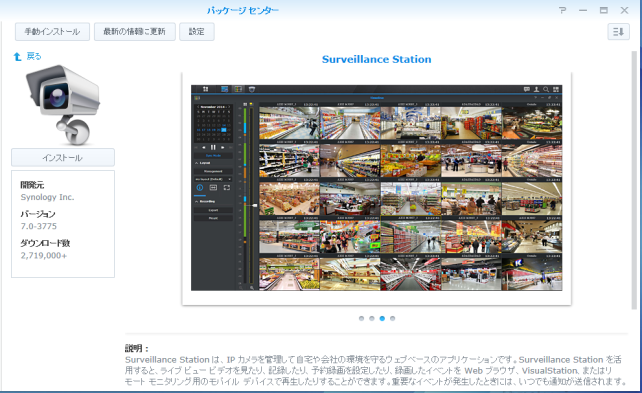Click the Surveillance Station camera icon
This screenshot has width=642, height=393.
click(63, 105)
